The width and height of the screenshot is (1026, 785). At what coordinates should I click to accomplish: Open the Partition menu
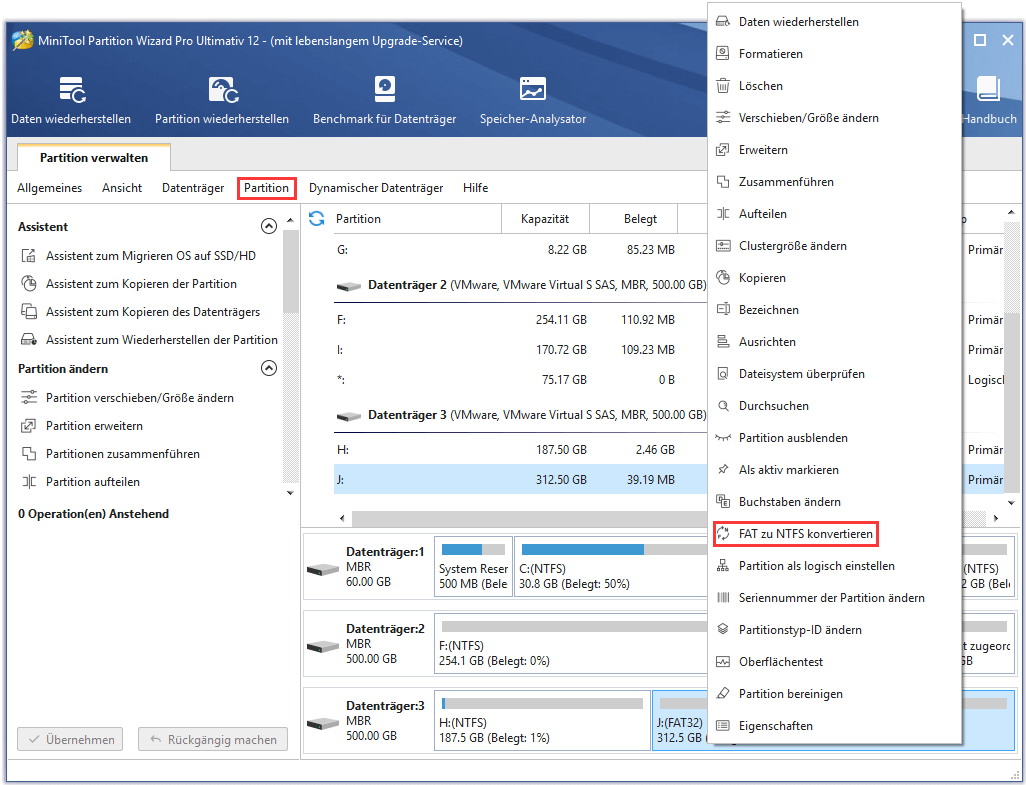point(266,188)
